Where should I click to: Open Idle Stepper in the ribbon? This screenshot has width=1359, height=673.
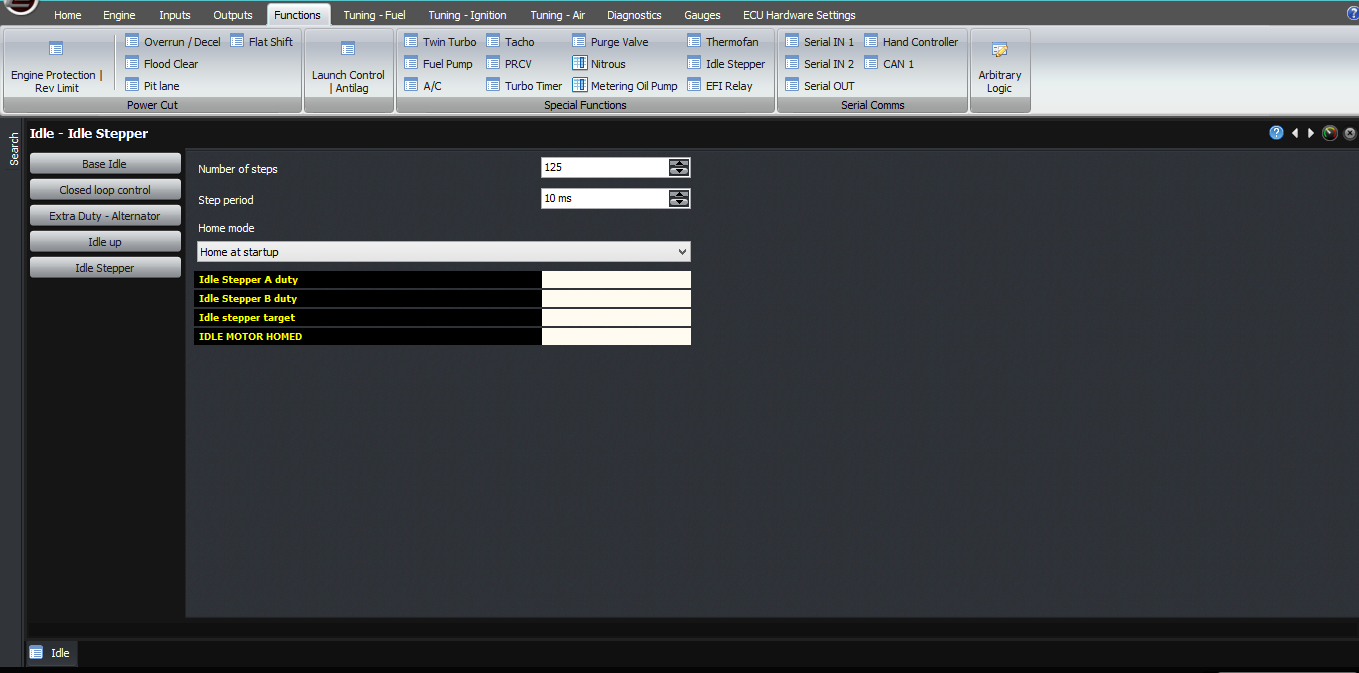(x=726, y=64)
